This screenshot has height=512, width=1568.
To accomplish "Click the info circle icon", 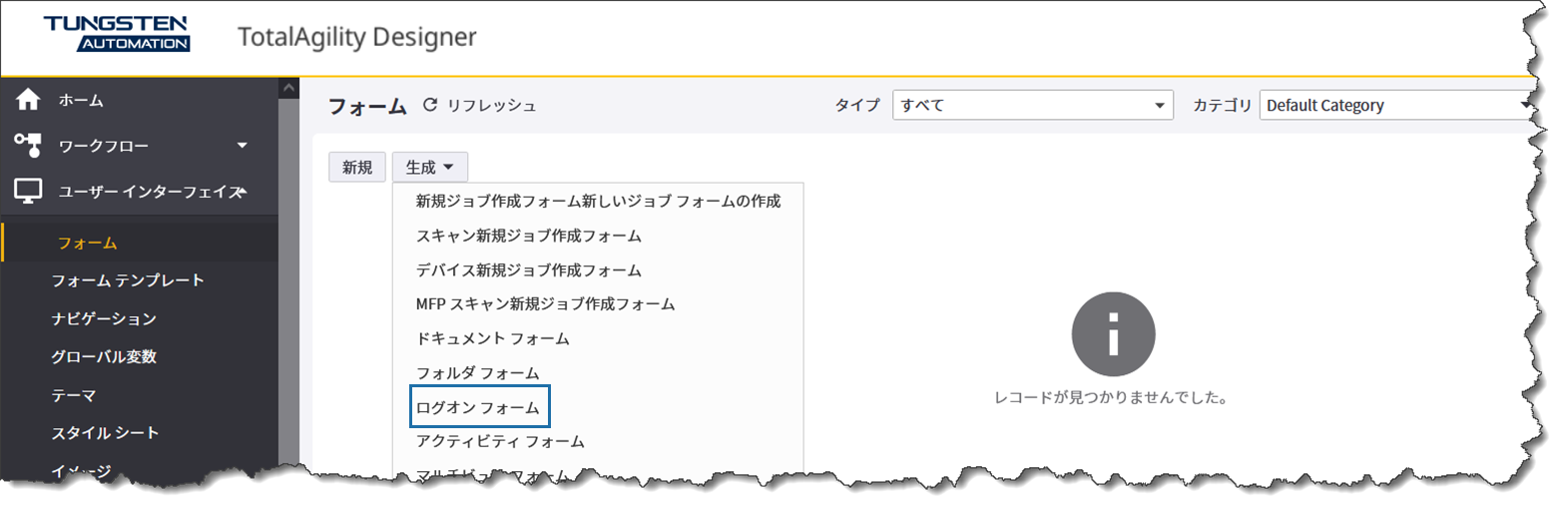I will pos(1113,334).
